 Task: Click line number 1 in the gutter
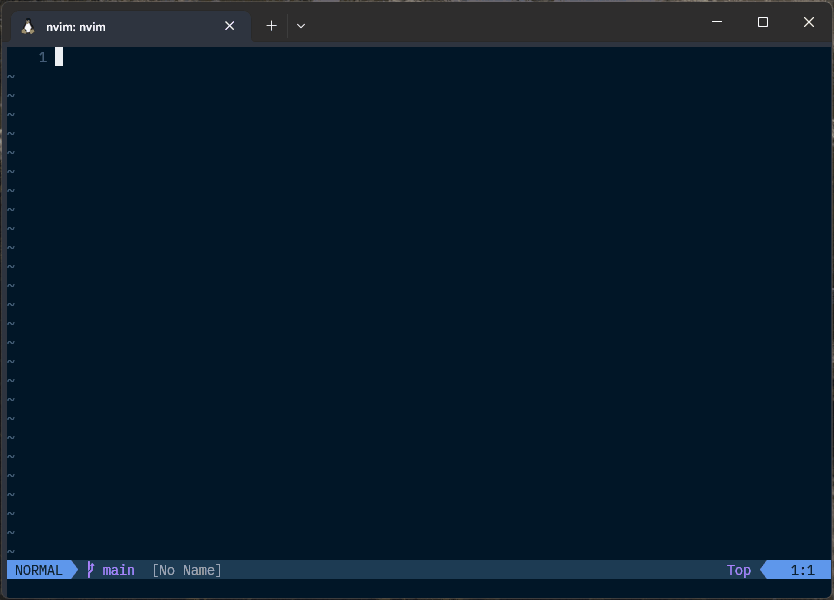[x=43, y=57]
